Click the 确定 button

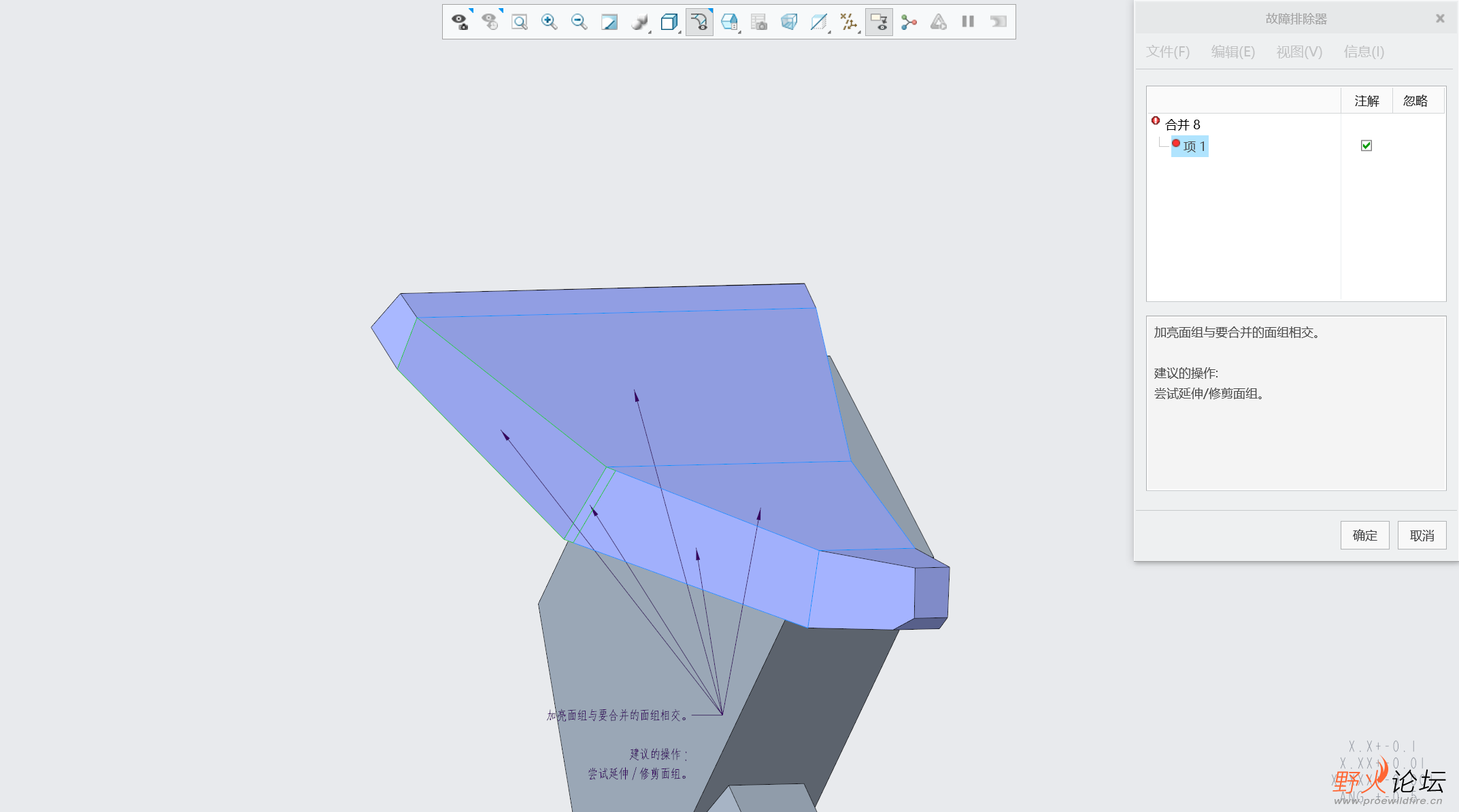click(1365, 535)
